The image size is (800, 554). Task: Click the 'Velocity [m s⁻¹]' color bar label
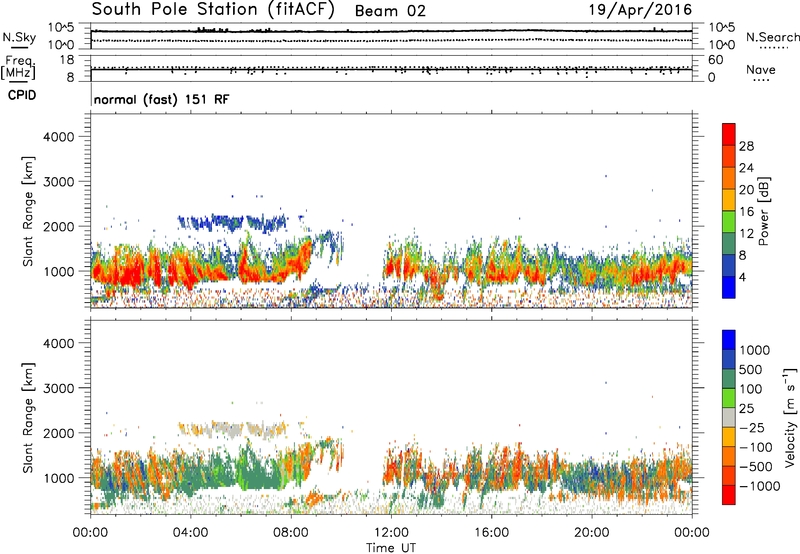pos(790,417)
